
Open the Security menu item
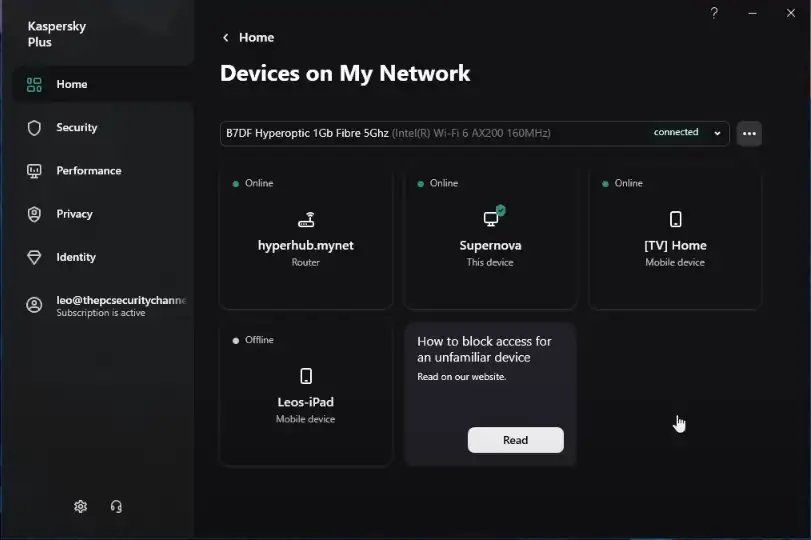[x=77, y=128]
